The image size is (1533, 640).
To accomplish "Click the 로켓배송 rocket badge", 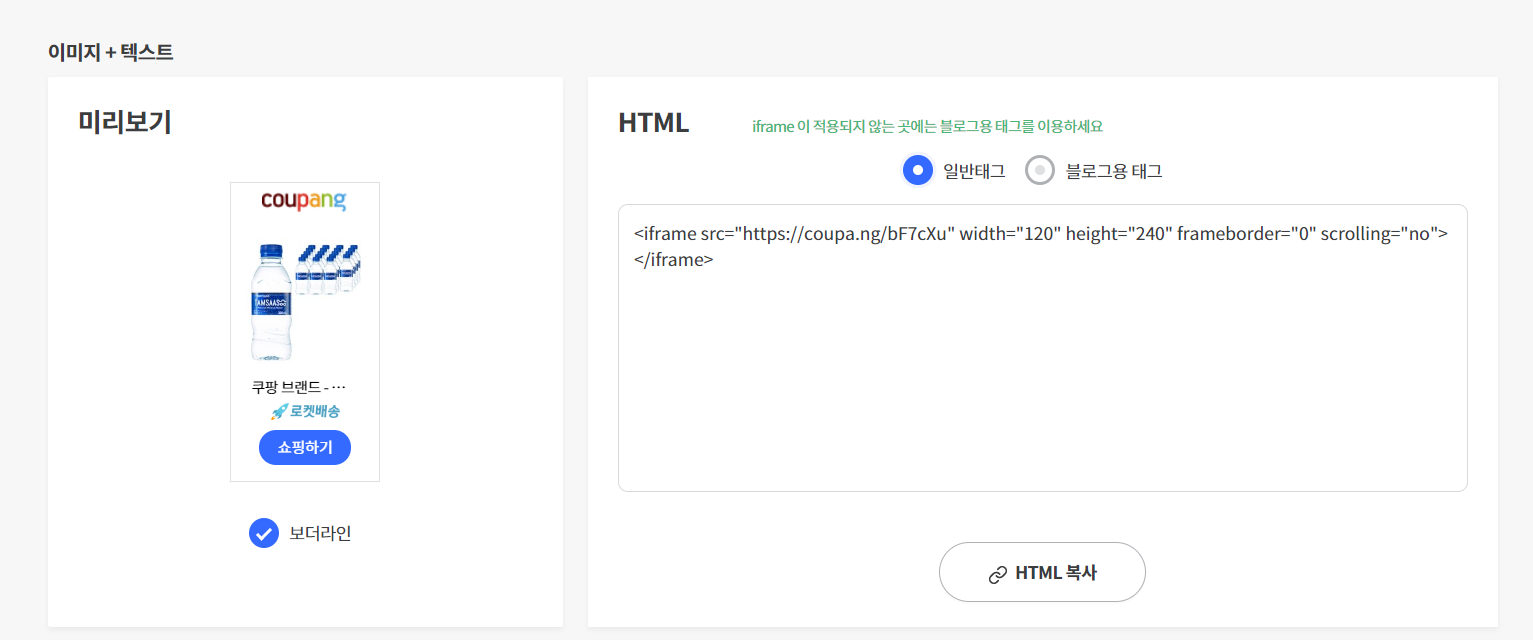I will click(x=305, y=411).
